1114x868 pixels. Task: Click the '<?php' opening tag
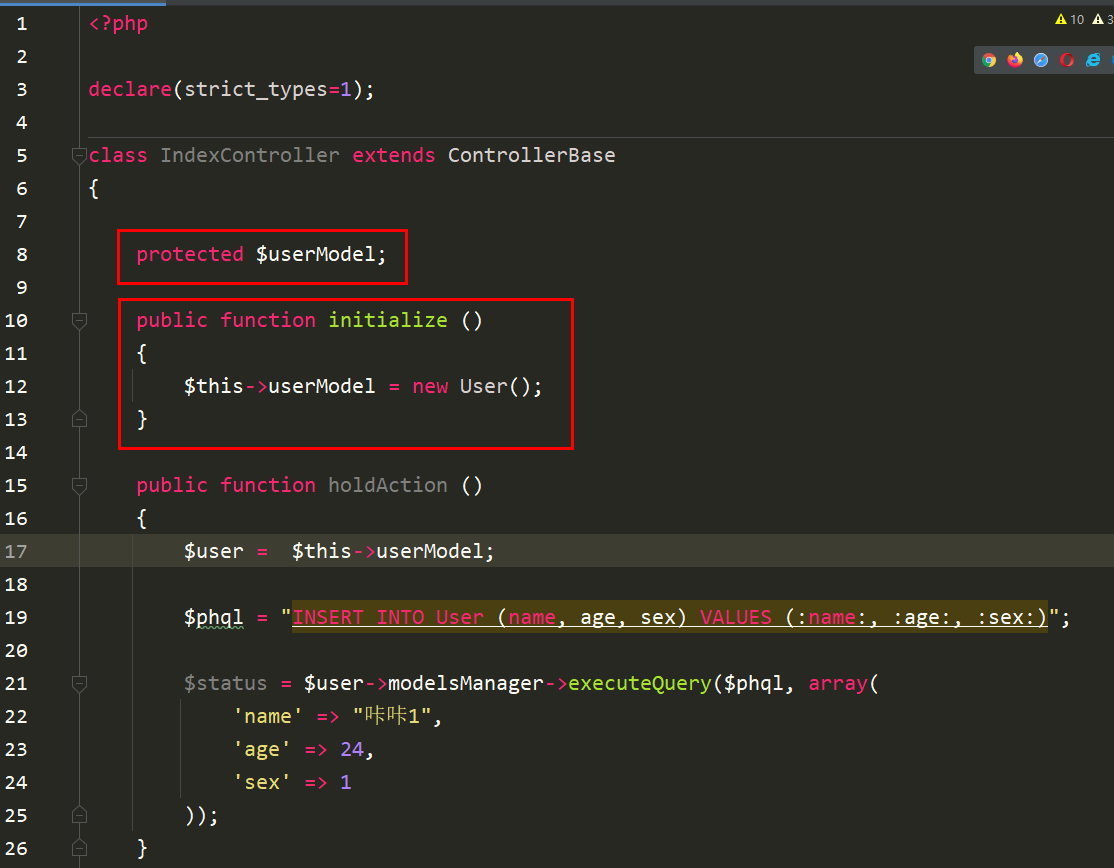coord(118,23)
